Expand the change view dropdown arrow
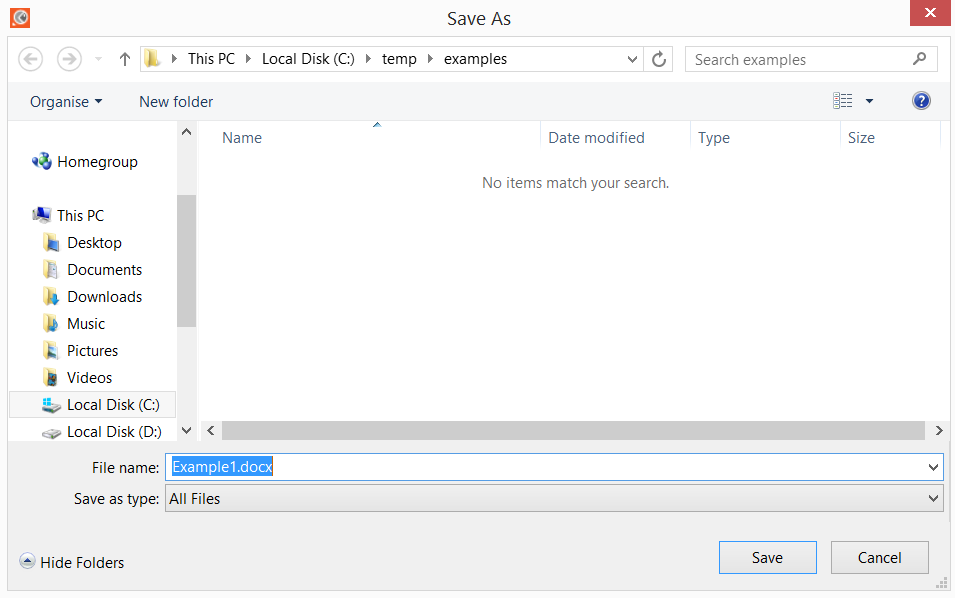Viewport: 955px width, 598px height. (x=868, y=100)
